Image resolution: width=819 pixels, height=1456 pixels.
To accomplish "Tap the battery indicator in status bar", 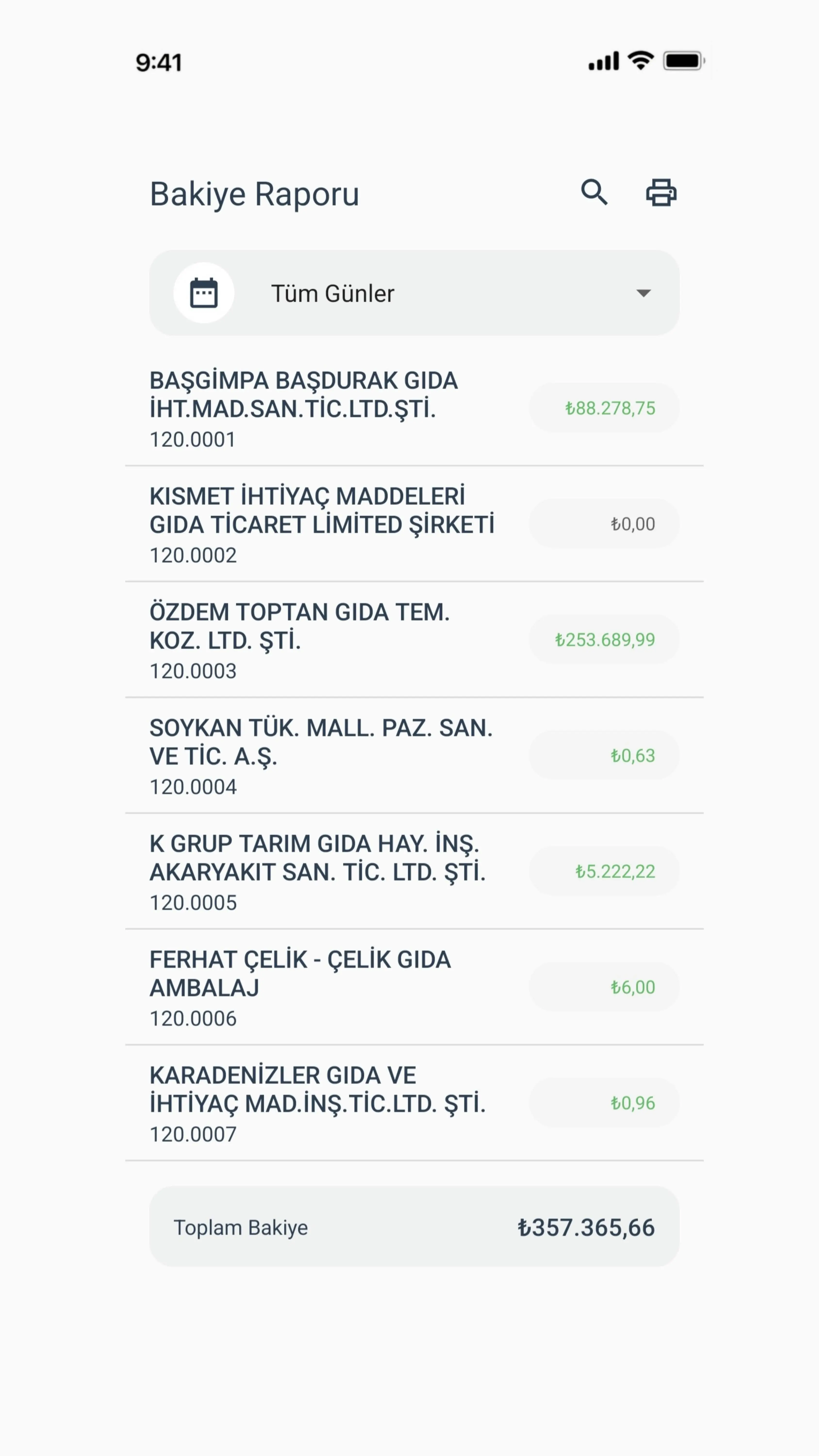I will [x=683, y=61].
